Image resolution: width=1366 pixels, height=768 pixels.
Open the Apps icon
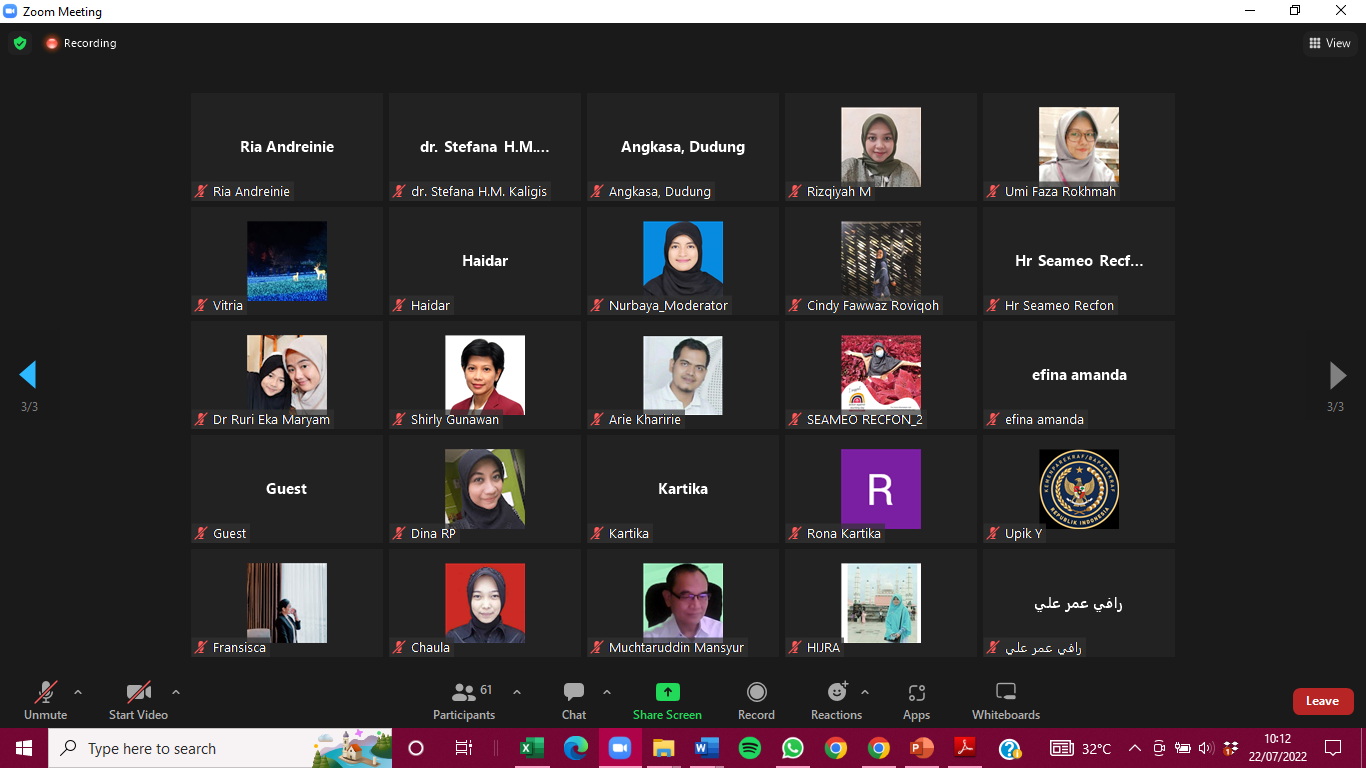point(916,692)
